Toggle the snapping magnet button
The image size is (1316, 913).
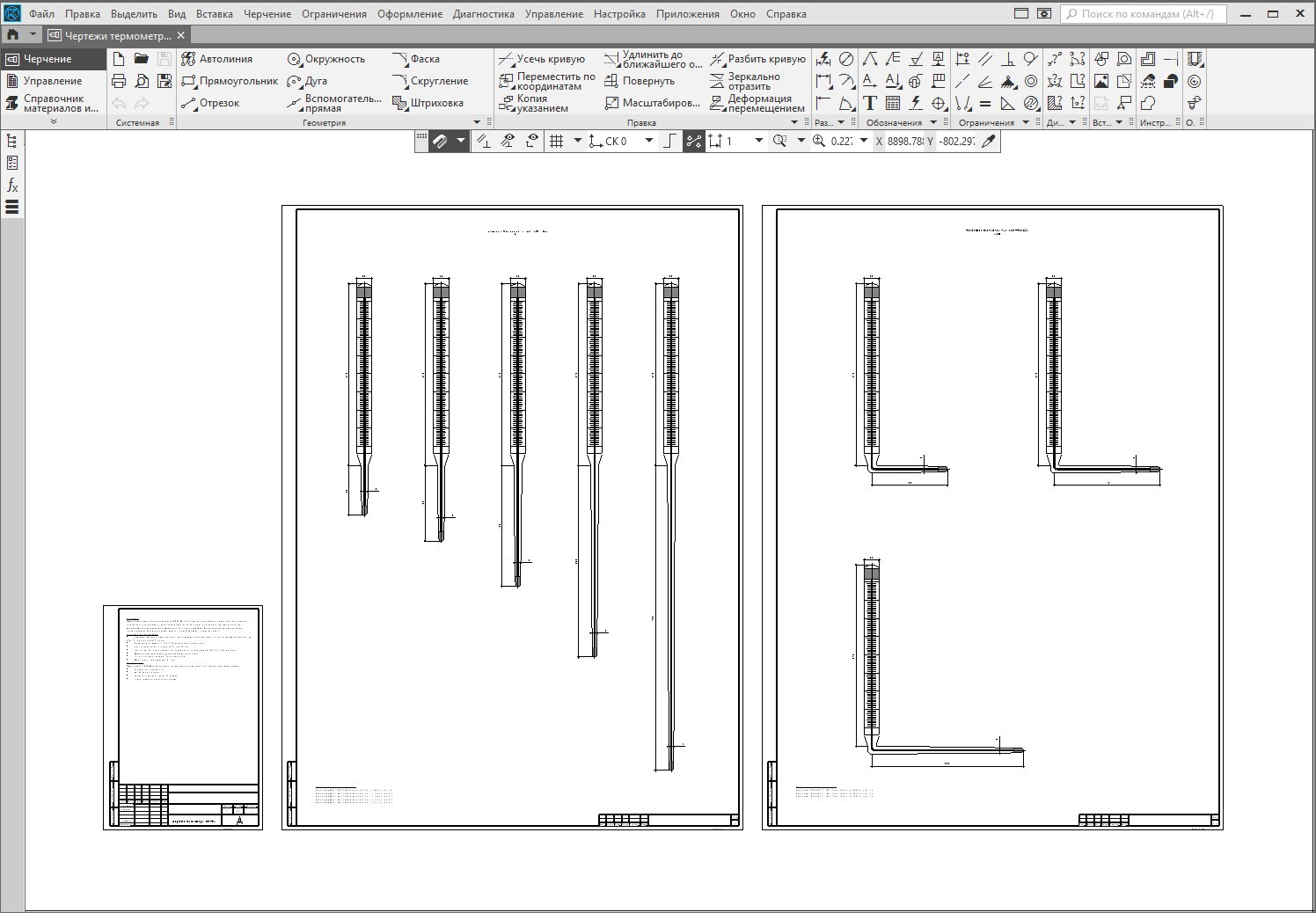(x=441, y=141)
